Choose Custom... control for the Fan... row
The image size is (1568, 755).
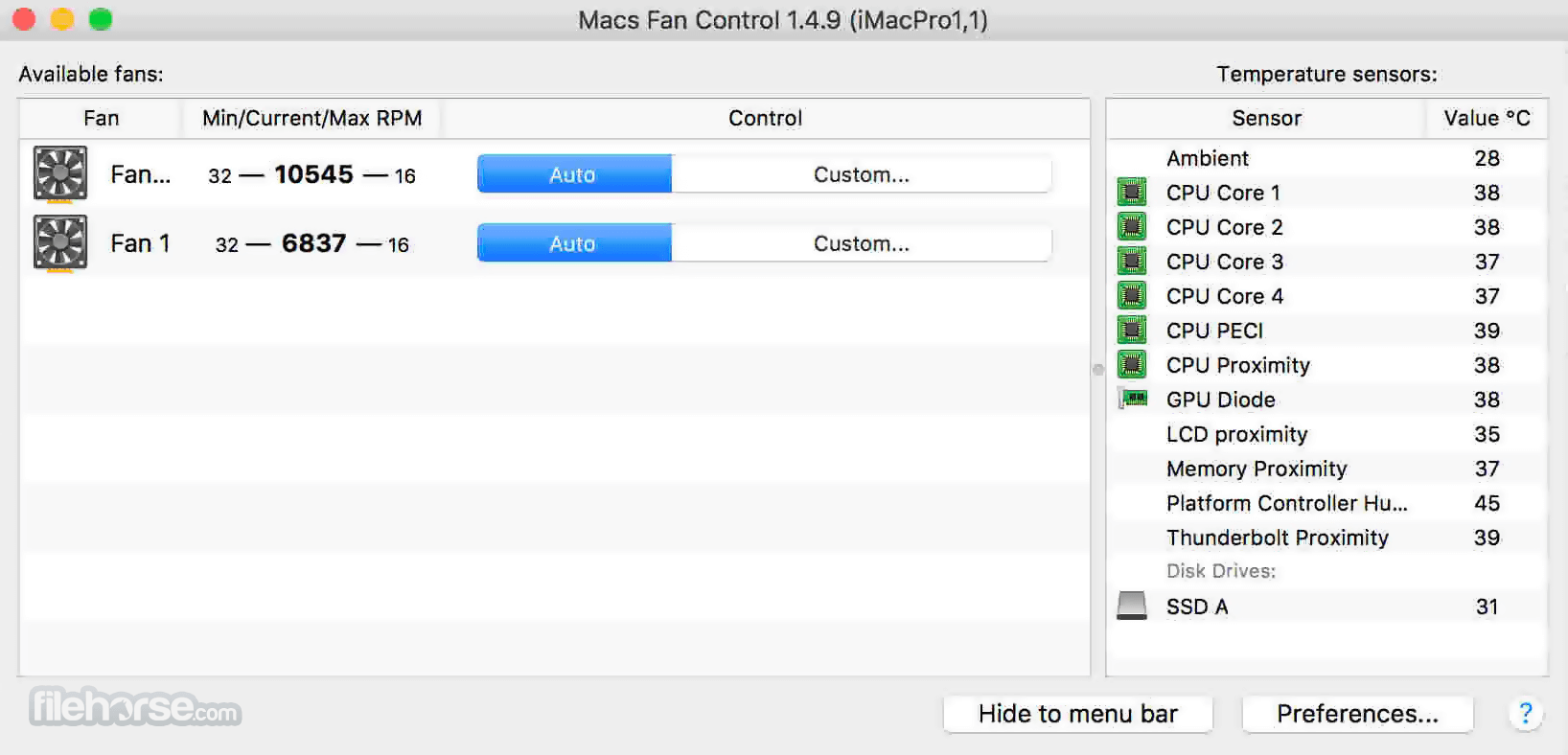point(862,174)
